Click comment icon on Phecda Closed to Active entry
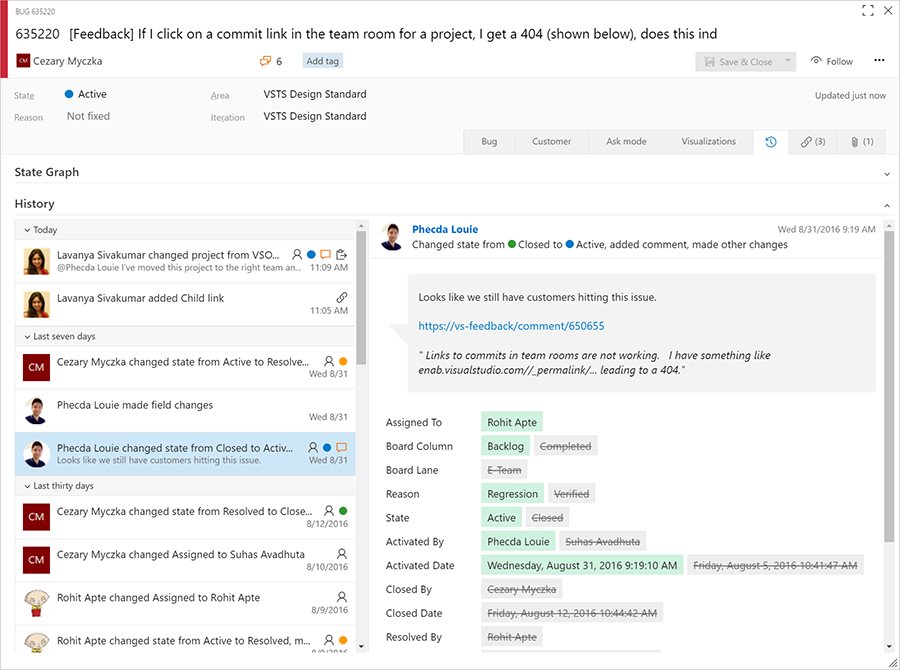 pyautogui.click(x=342, y=447)
